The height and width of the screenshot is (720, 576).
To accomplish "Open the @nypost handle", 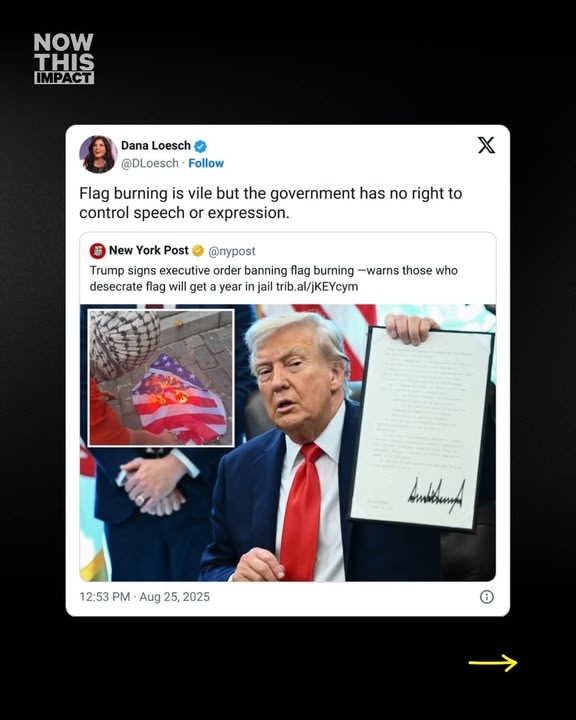I will tap(232, 251).
